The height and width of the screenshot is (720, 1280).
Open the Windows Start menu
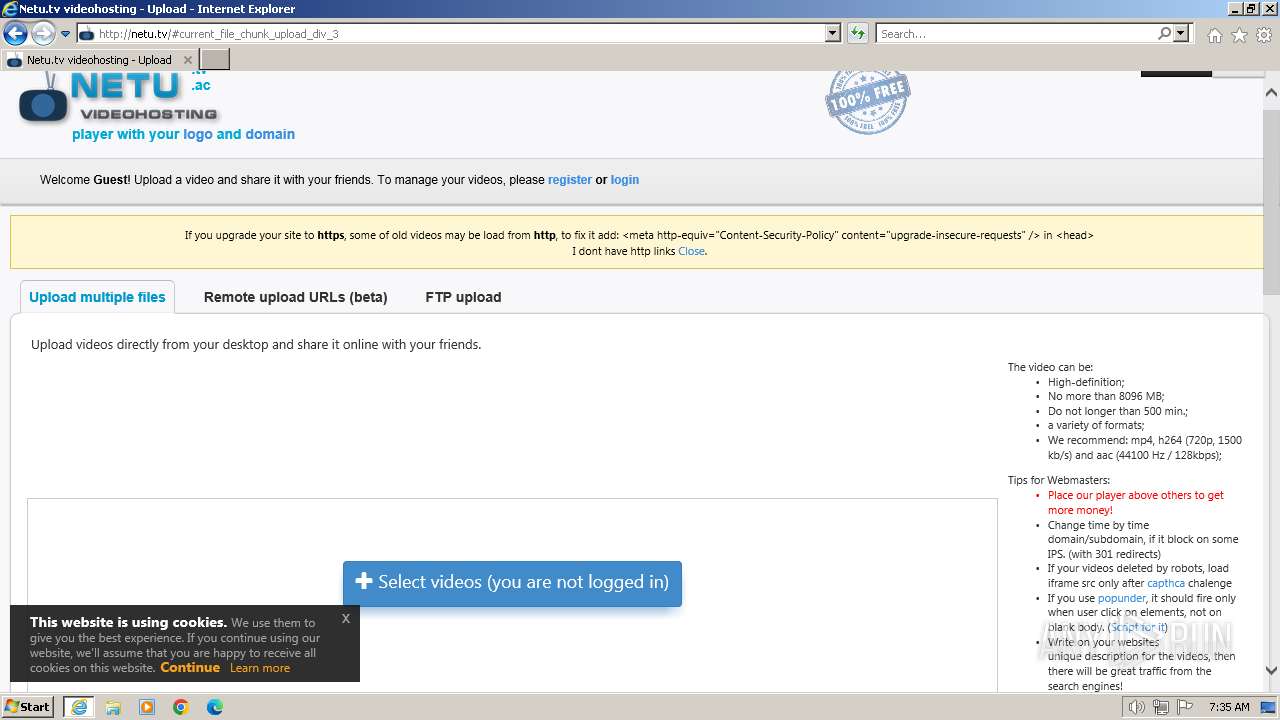tap(28, 706)
